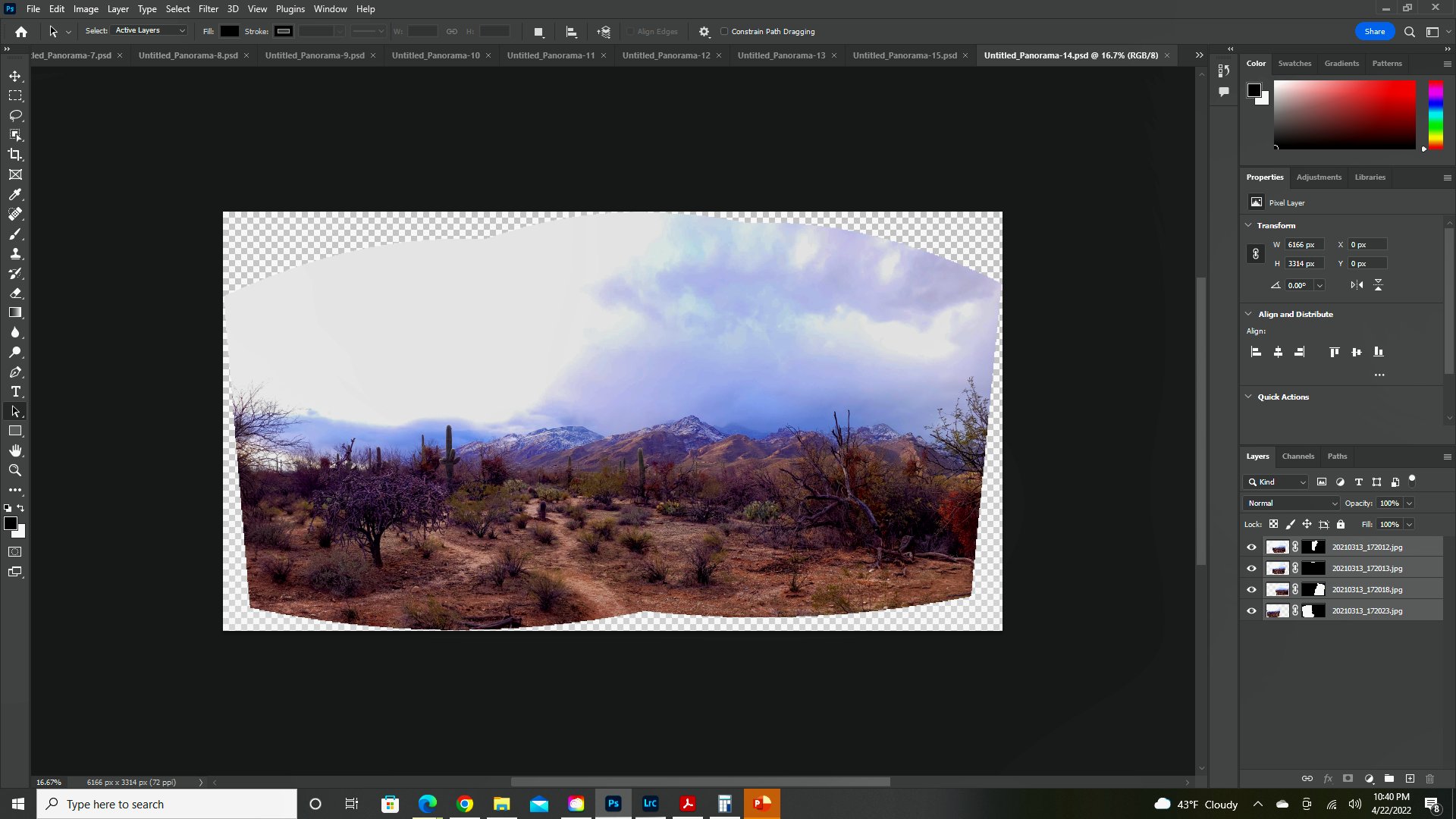1456x819 pixels.
Task: Pick the Horizontal Type tool
Action: point(15,391)
